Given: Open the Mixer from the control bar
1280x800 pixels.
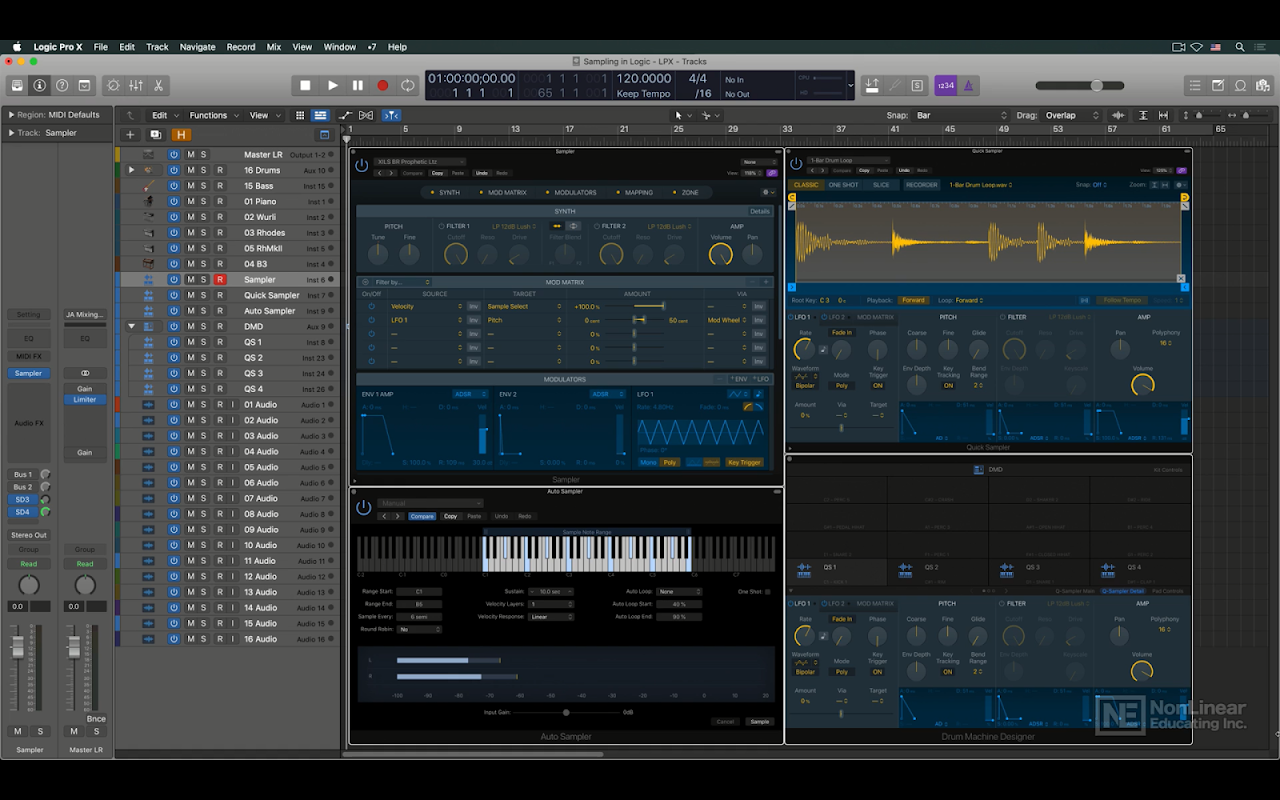Looking at the screenshot, I should (136, 86).
